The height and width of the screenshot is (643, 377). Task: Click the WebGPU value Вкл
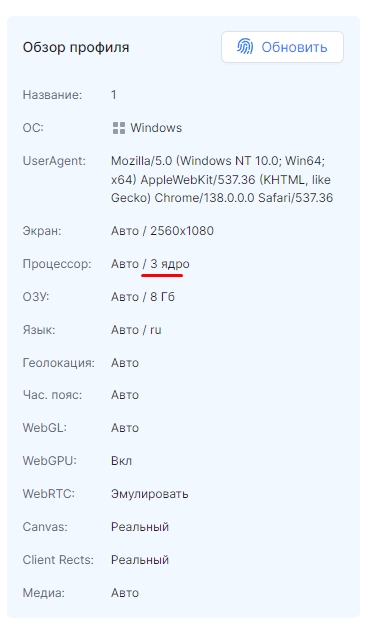coord(121,461)
